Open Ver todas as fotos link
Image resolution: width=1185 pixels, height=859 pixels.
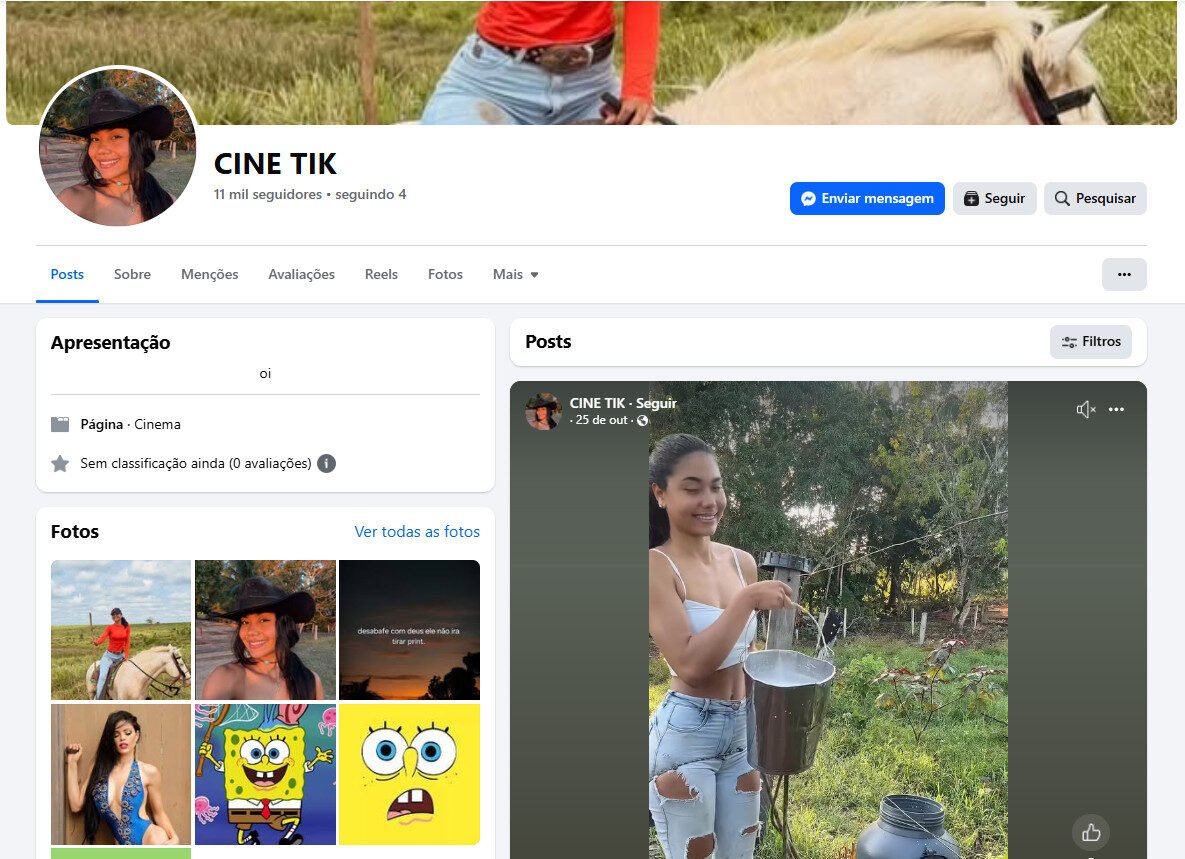pyautogui.click(x=417, y=531)
